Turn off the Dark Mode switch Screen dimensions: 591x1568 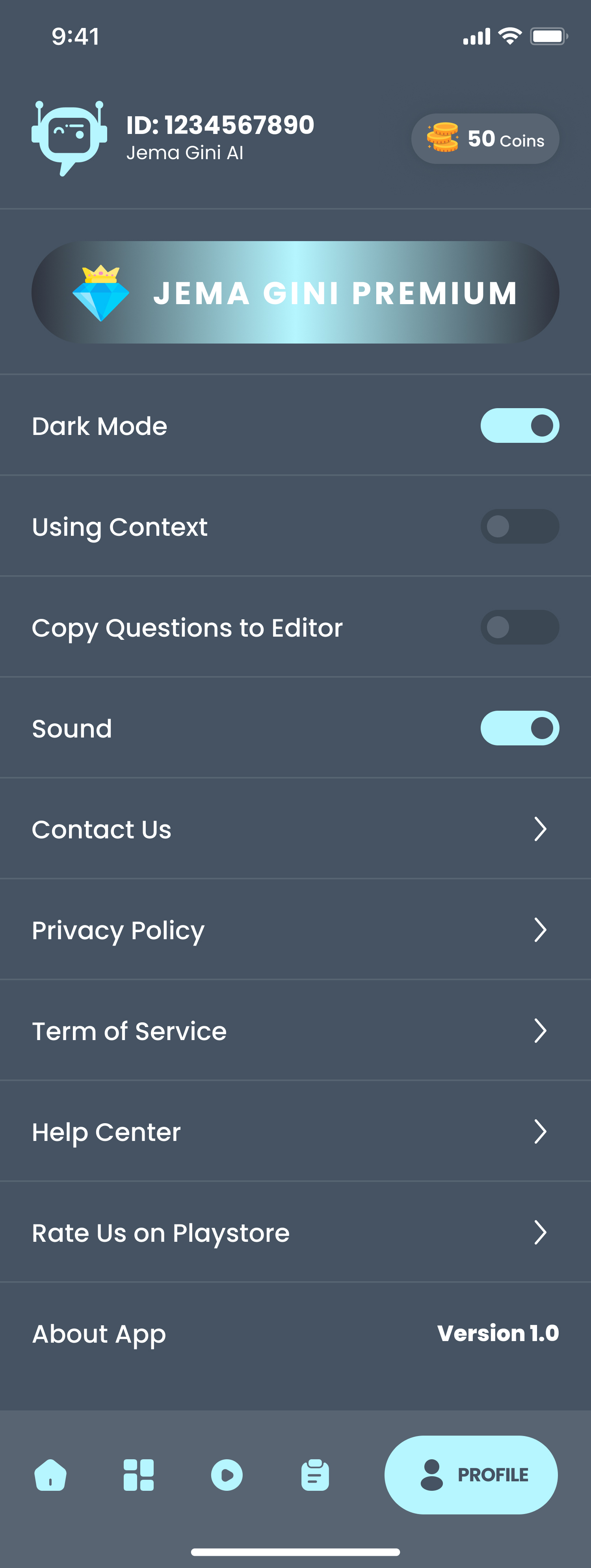[x=519, y=425]
